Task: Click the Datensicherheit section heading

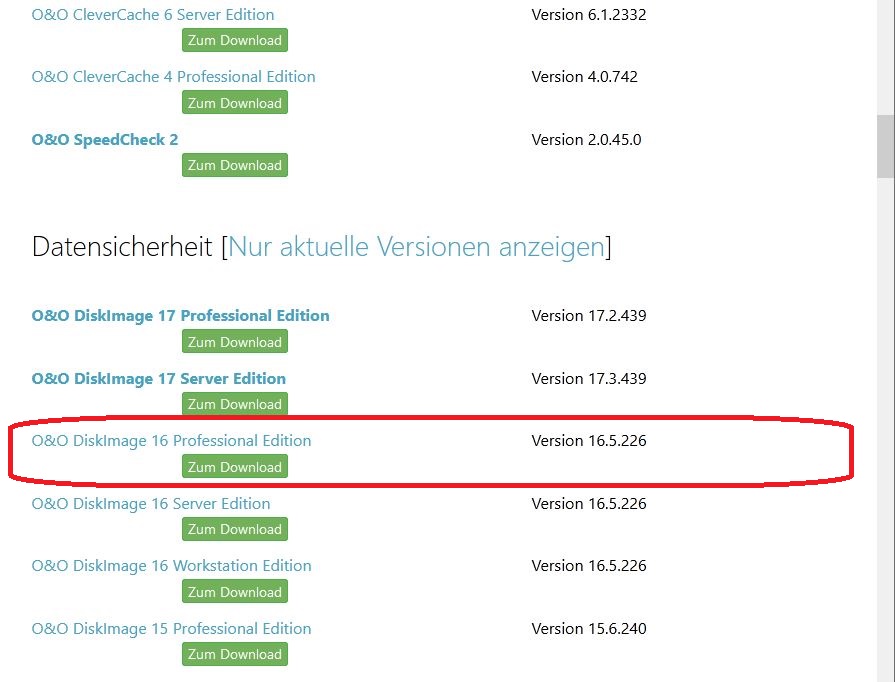Action: [122, 247]
